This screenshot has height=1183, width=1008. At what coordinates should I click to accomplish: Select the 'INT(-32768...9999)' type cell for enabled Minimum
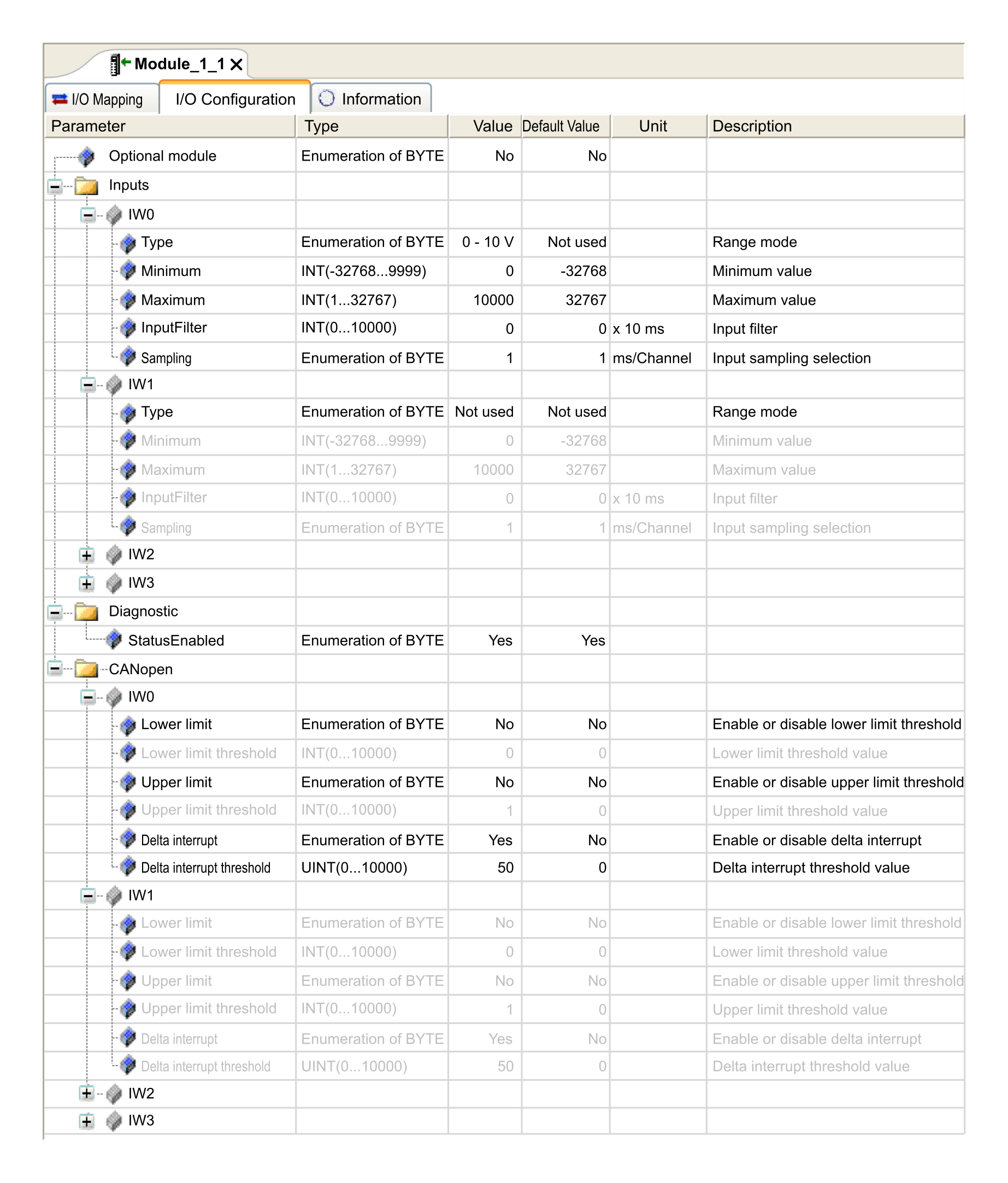[x=372, y=270]
